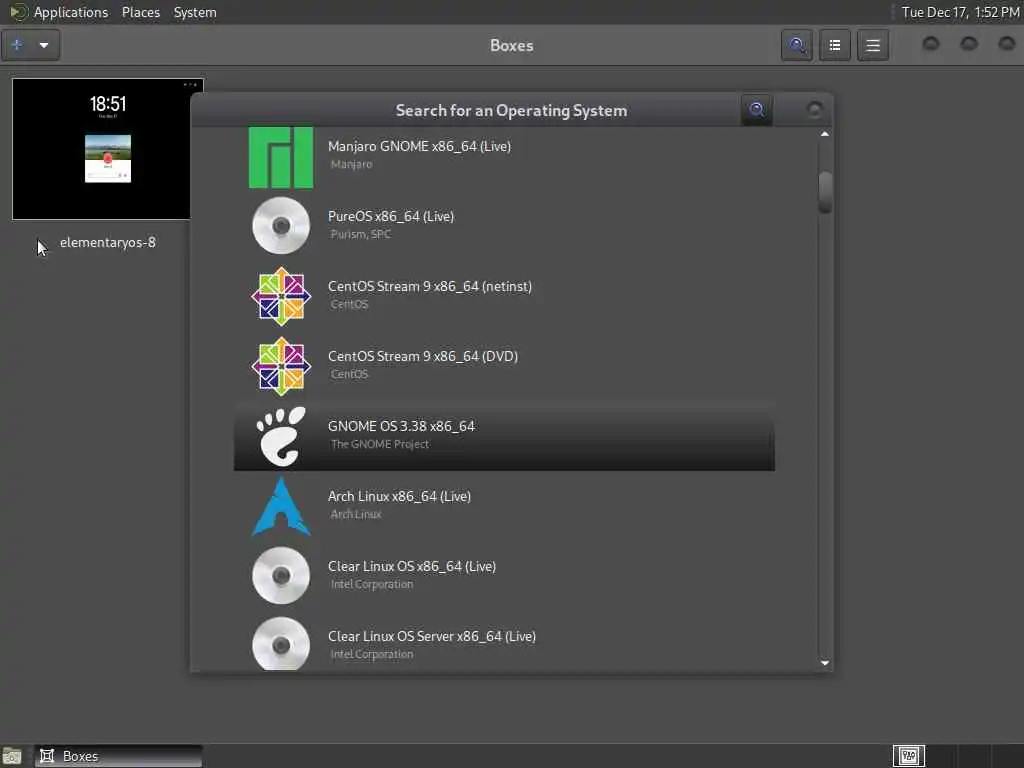
Task: Click the OS list scrollbar thumb
Action: 825,192
